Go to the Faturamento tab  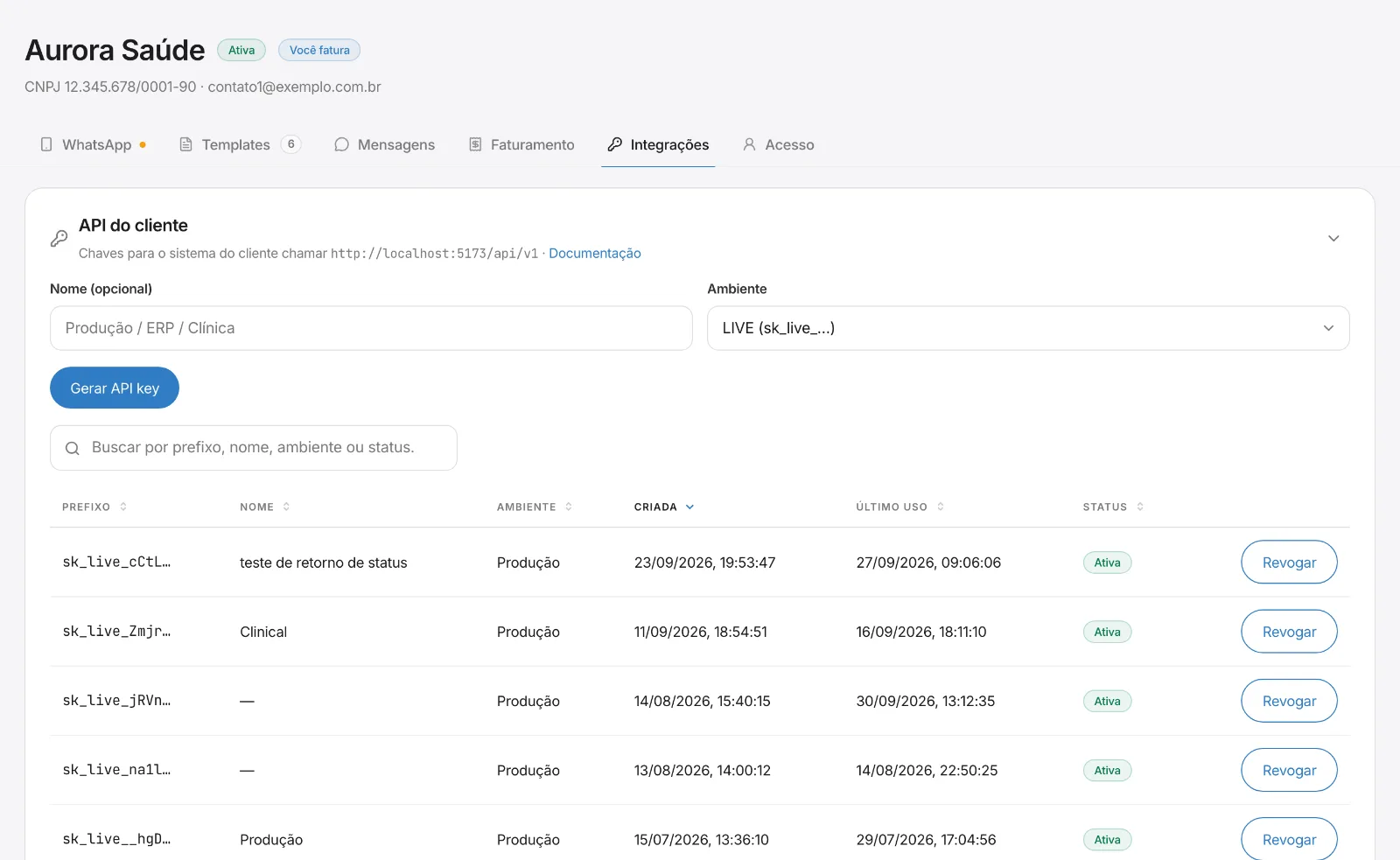[521, 144]
